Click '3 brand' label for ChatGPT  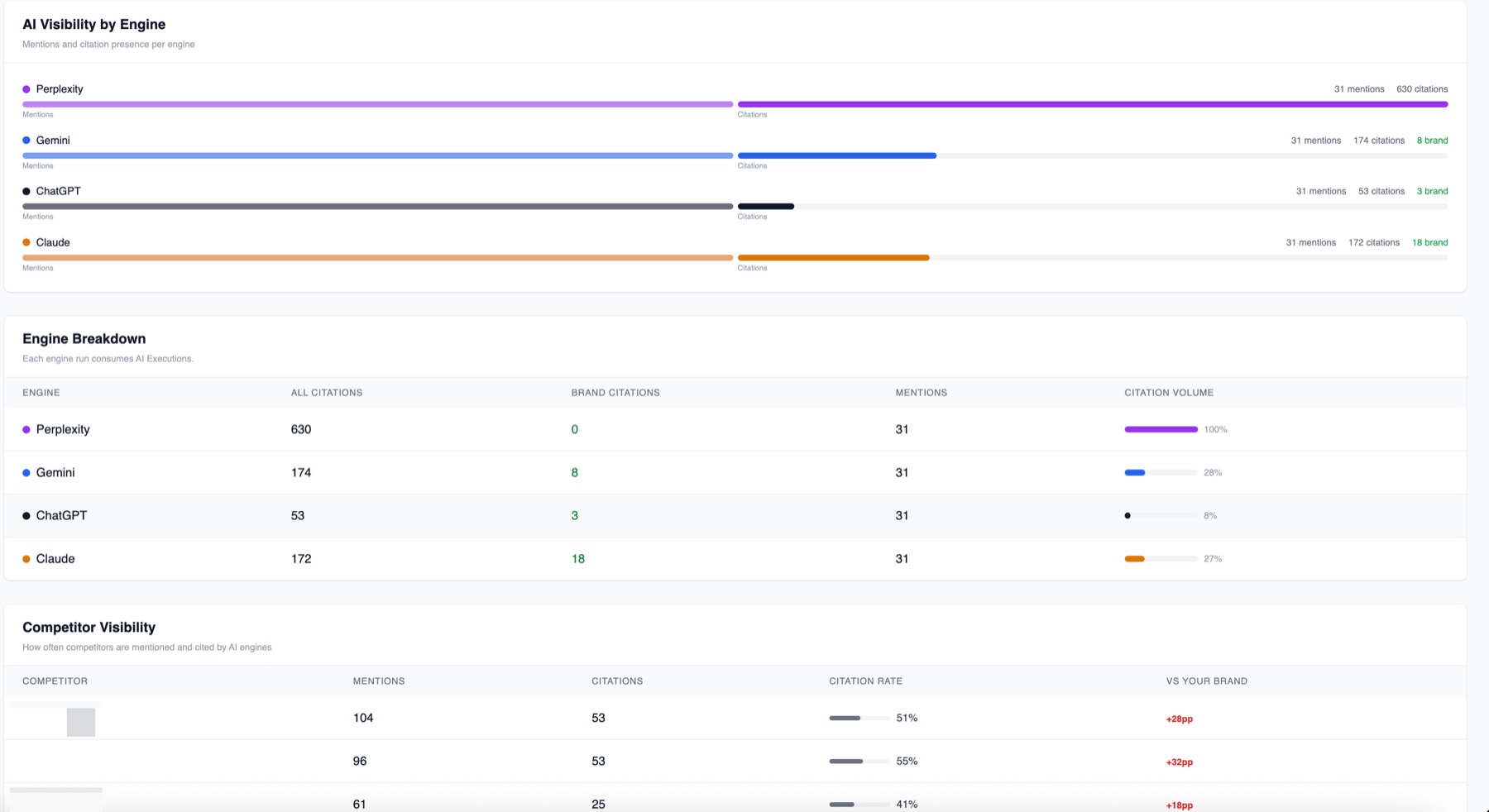1432,191
